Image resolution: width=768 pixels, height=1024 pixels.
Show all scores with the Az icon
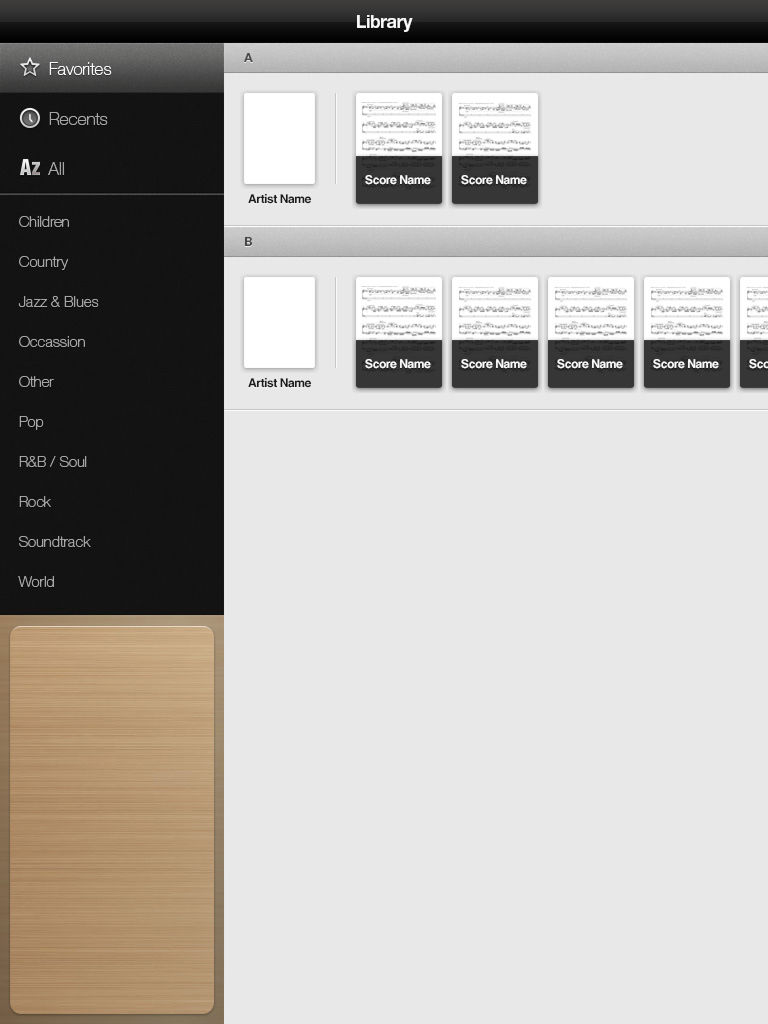[x=30, y=168]
